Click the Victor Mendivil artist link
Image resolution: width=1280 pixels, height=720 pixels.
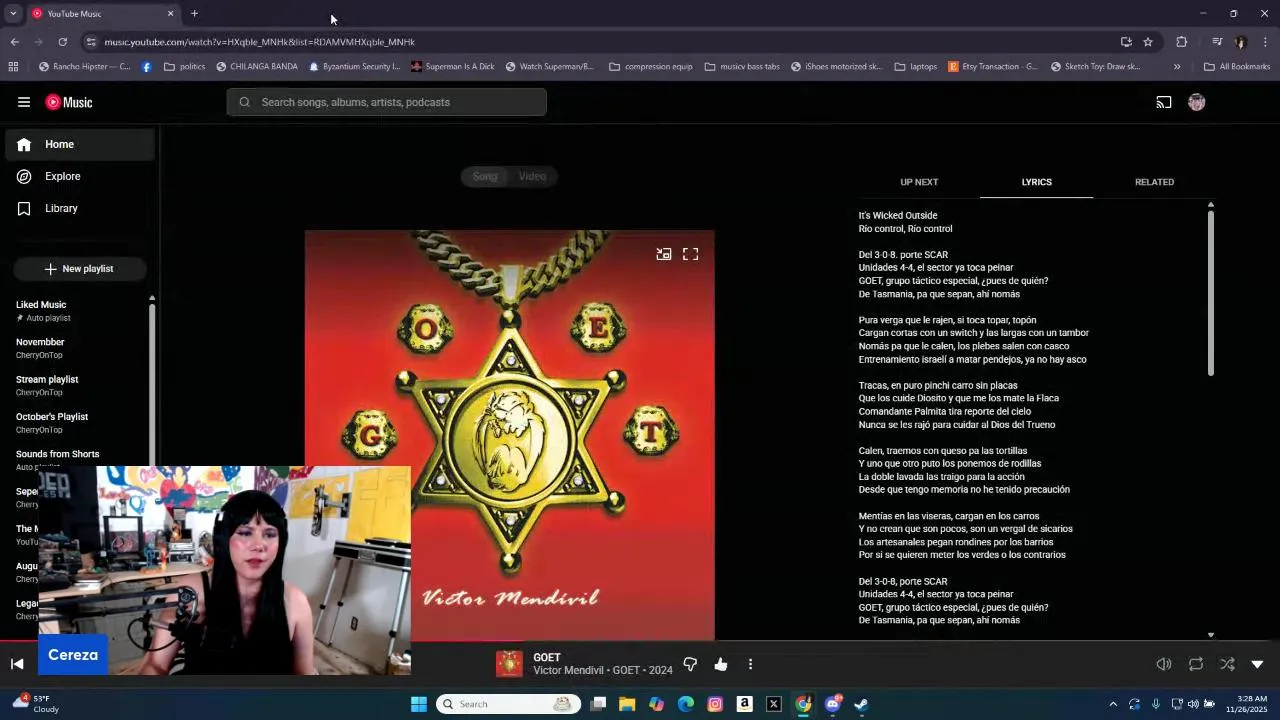click(567, 670)
